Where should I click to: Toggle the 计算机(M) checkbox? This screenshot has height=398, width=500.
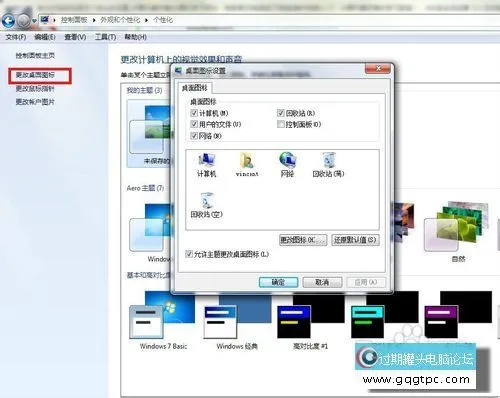(194, 113)
